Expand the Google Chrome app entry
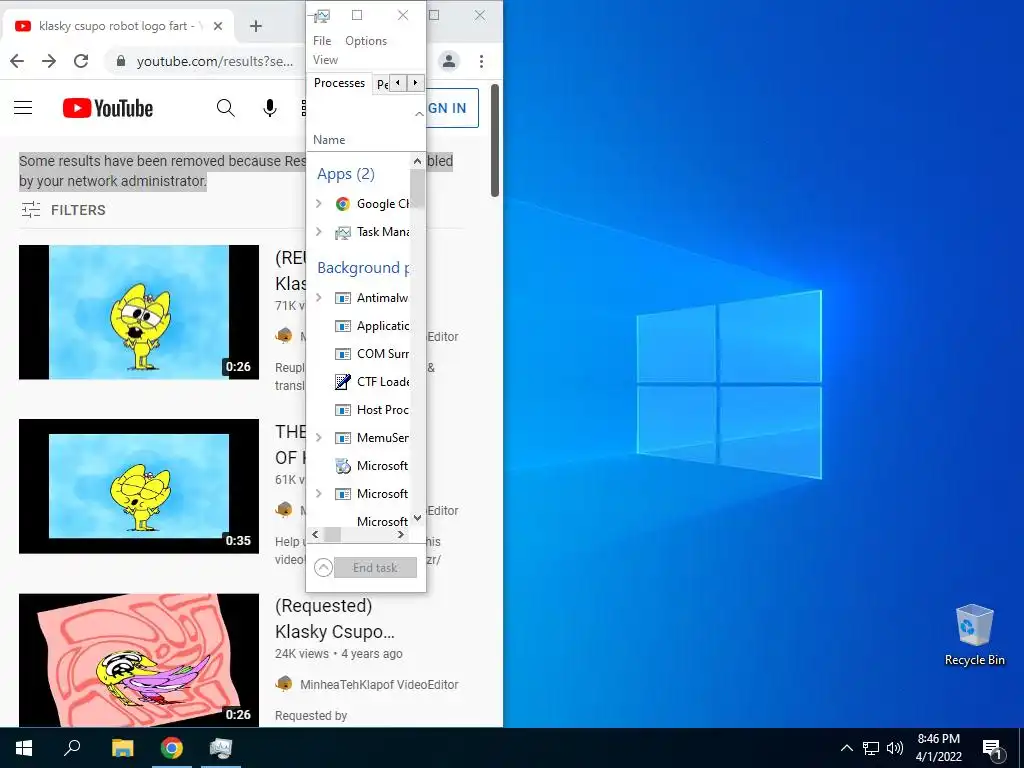1024x768 pixels. (x=319, y=204)
